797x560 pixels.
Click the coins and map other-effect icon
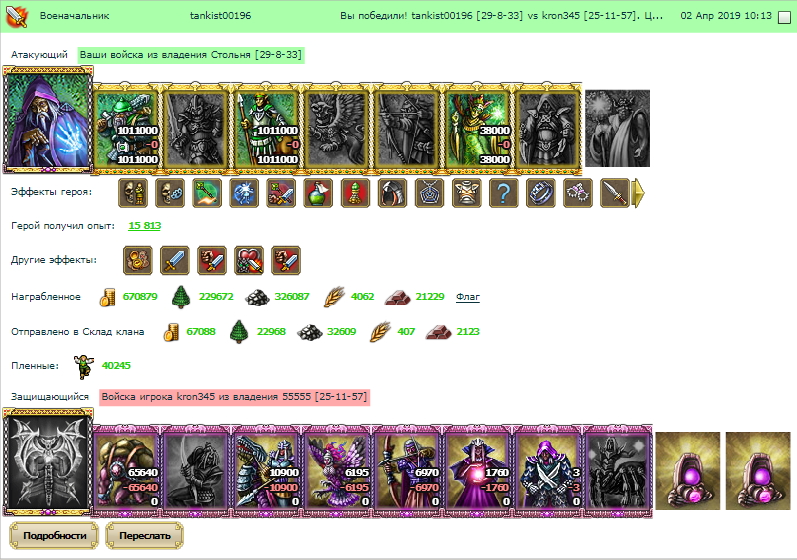tap(138, 260)
